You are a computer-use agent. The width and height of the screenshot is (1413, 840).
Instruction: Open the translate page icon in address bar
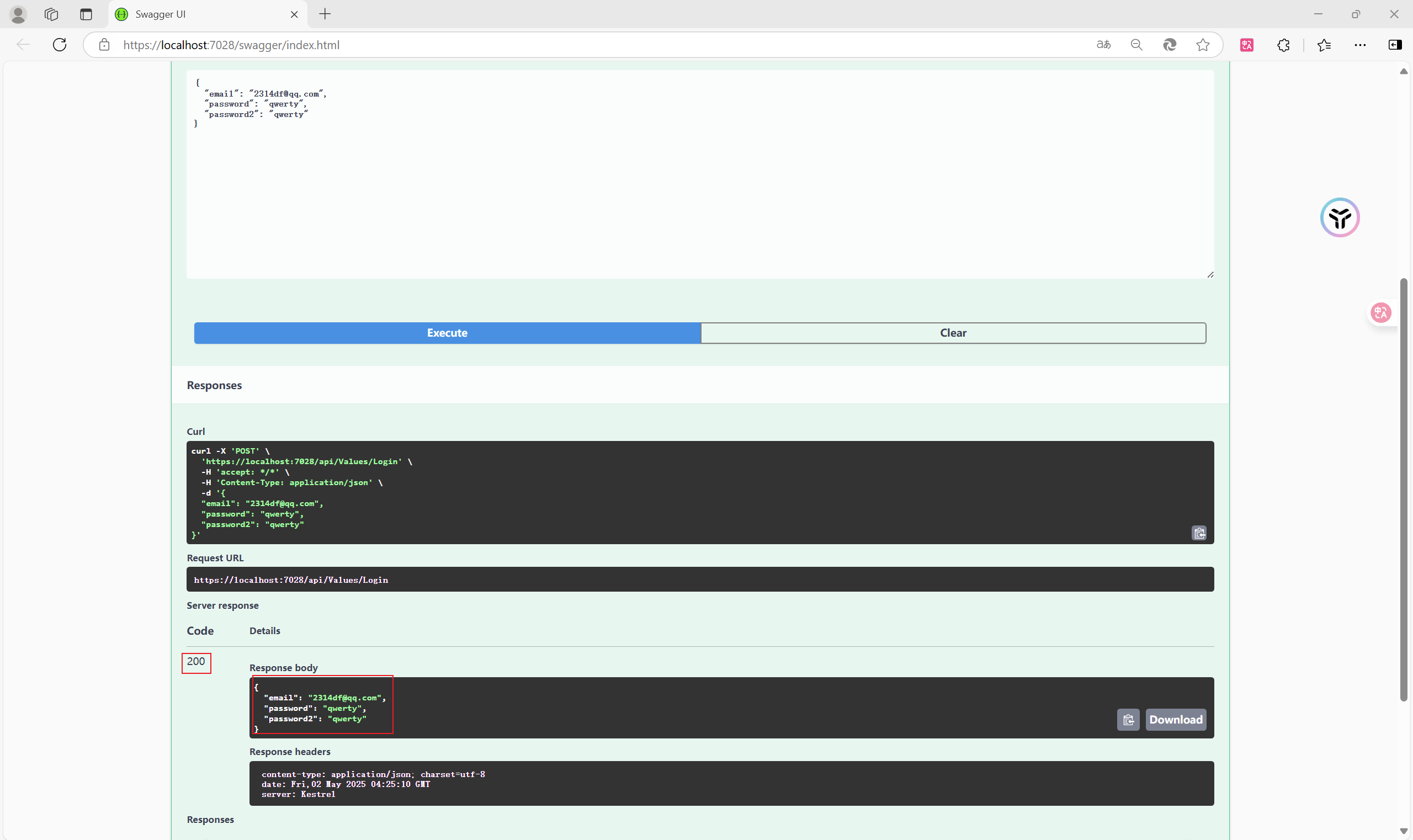pos(1104,45)
